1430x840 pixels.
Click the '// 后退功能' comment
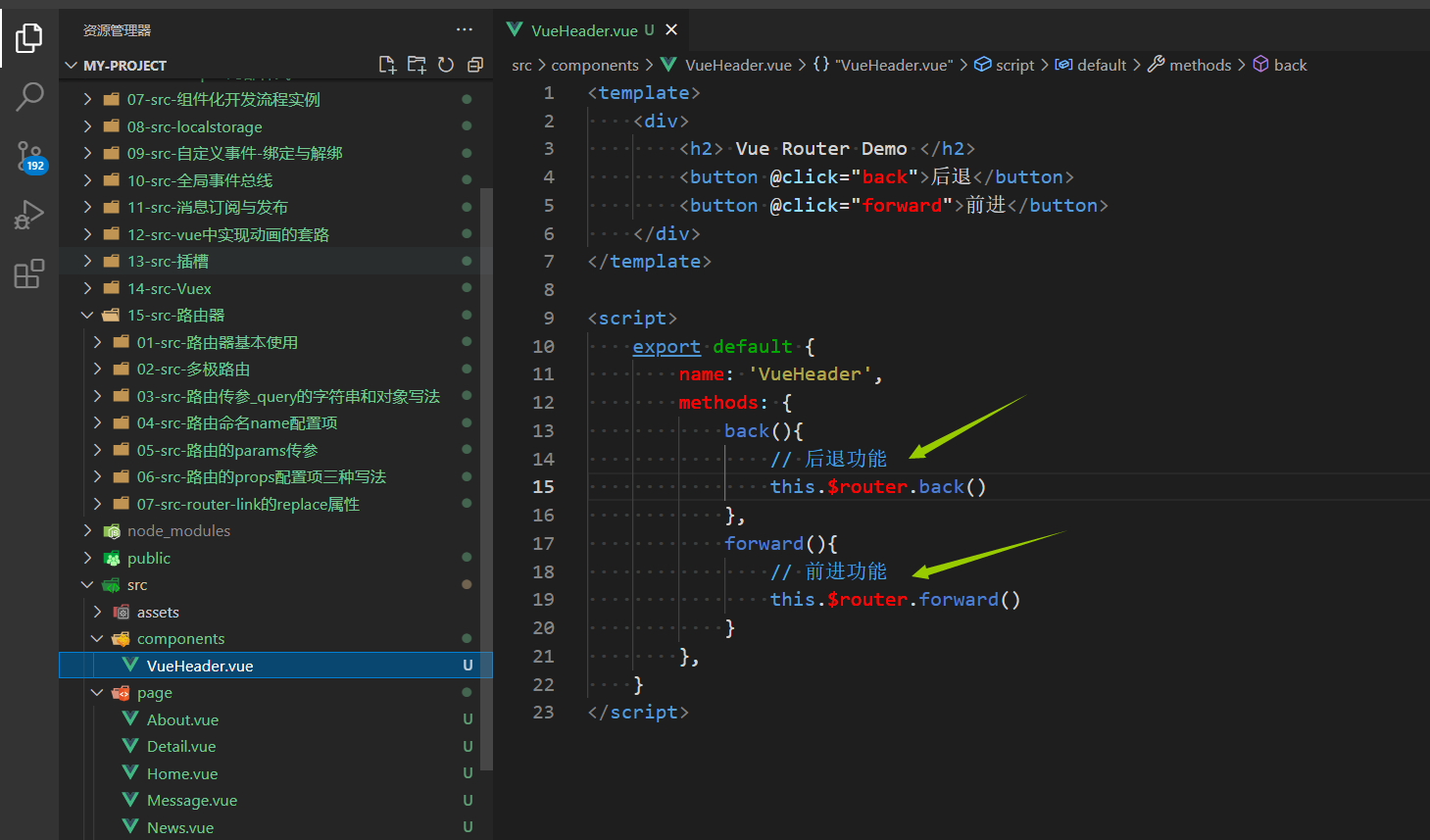(828, 459)
